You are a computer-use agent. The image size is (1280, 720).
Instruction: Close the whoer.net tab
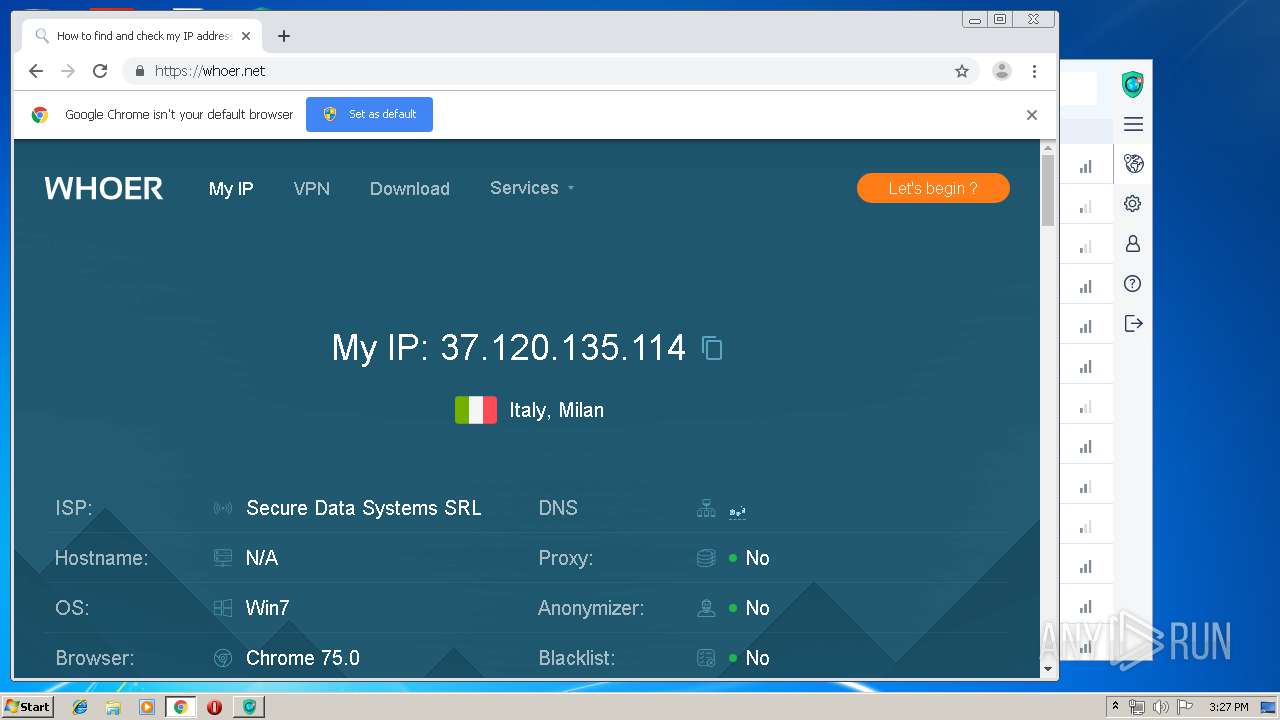246,36
